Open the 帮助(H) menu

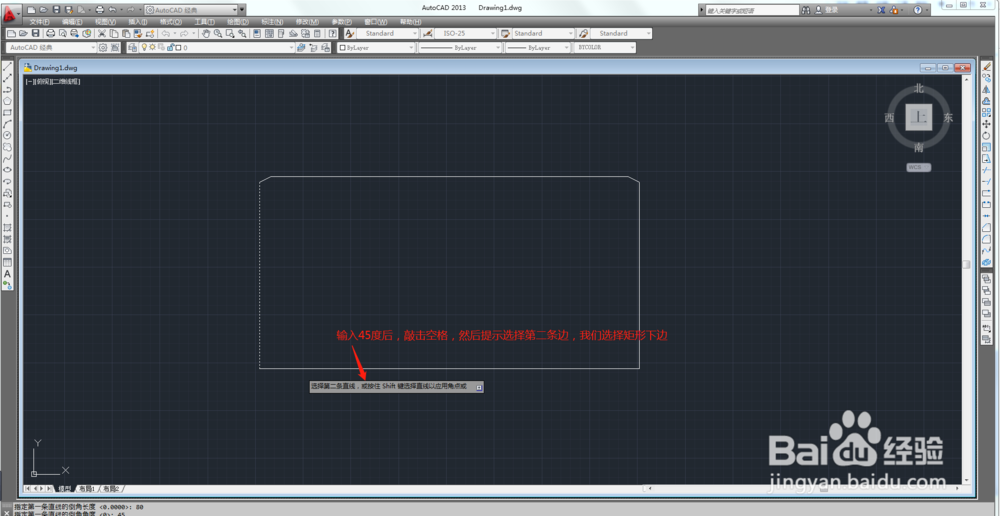pos(410,22)
